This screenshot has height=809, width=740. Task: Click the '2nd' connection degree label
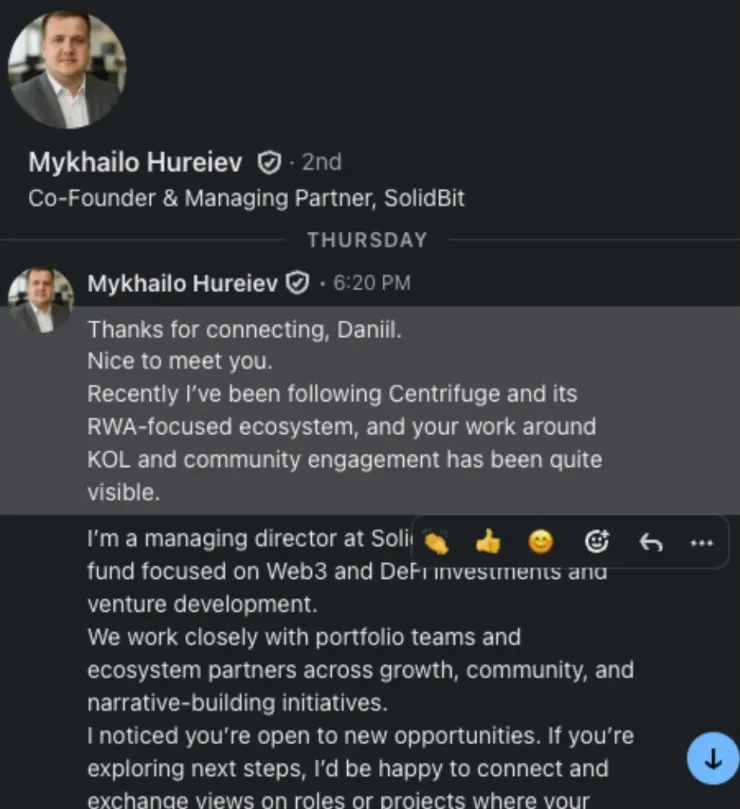[x=320, y=162]
